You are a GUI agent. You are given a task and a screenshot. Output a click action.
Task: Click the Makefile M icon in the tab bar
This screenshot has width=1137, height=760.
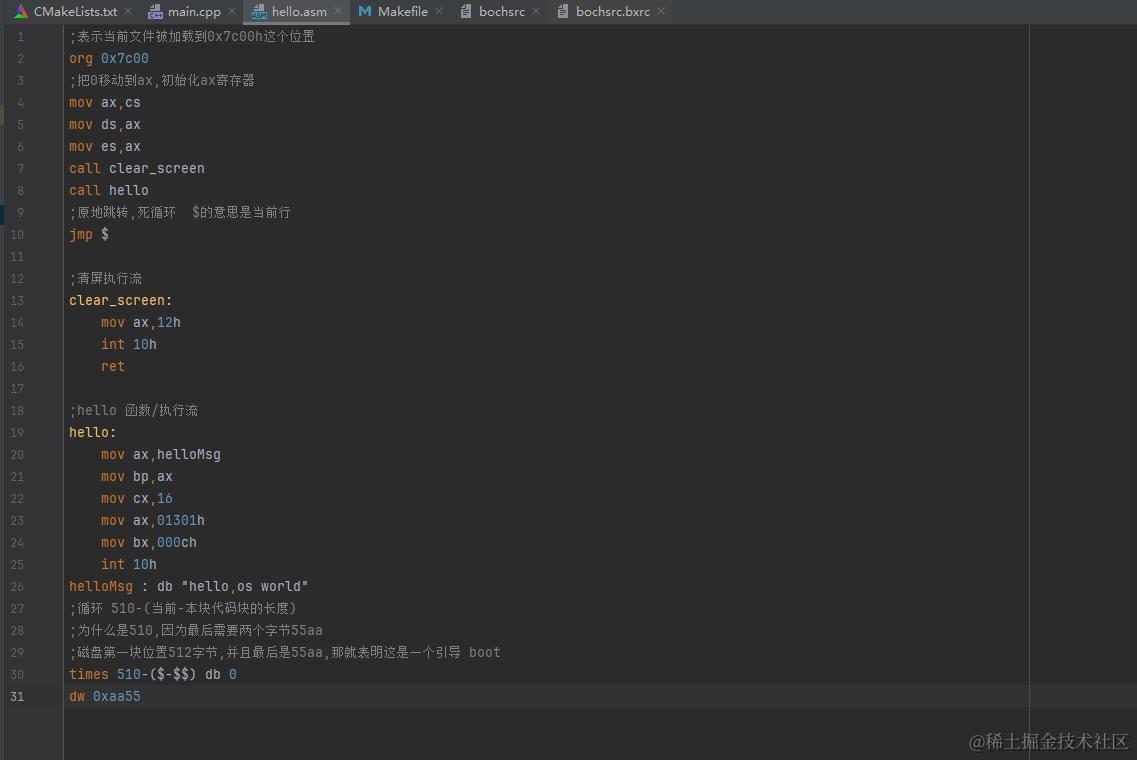[365, 11]
